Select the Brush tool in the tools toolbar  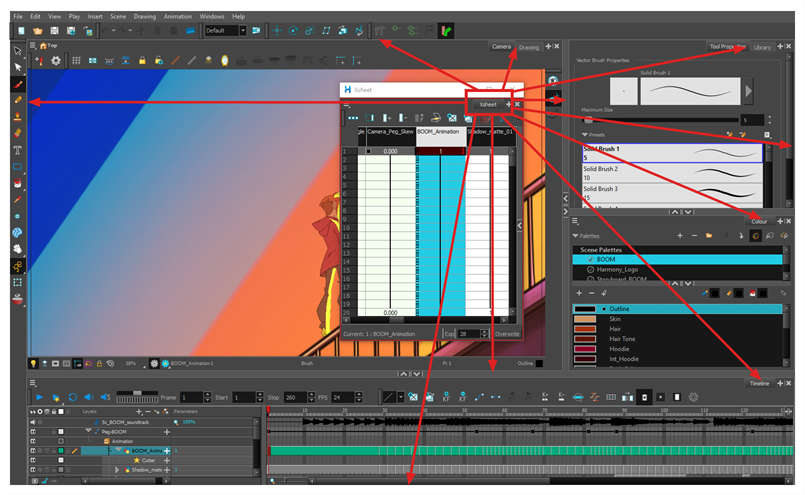pyautogui.click(x=18, y=84)
